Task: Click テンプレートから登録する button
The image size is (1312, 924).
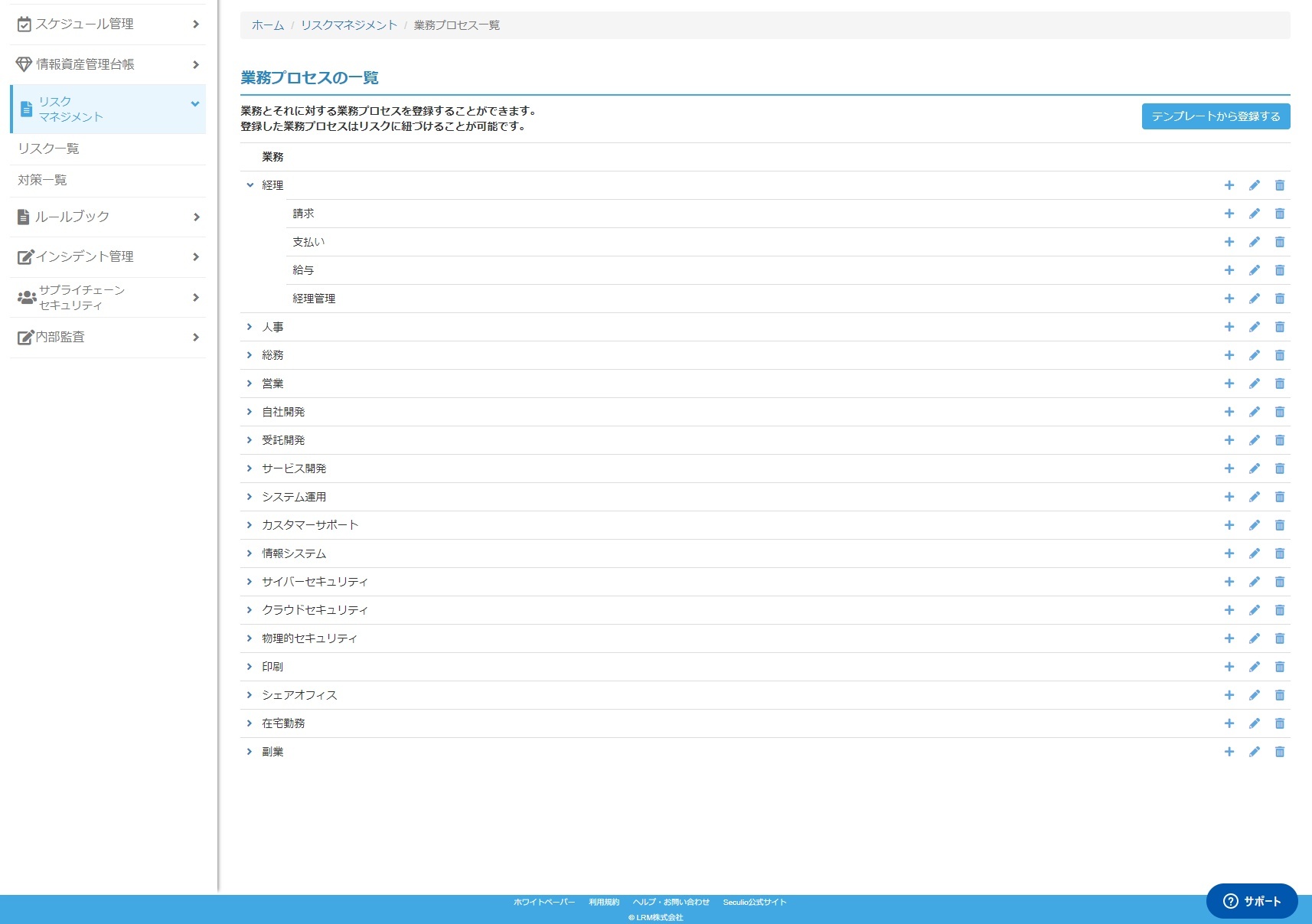Action: click(x=1216, y=116)
